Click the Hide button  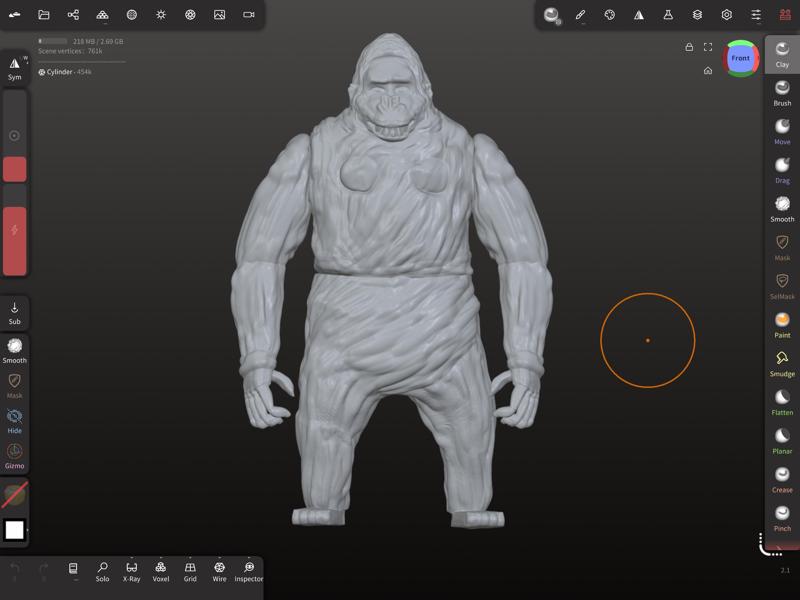(15, 421)
